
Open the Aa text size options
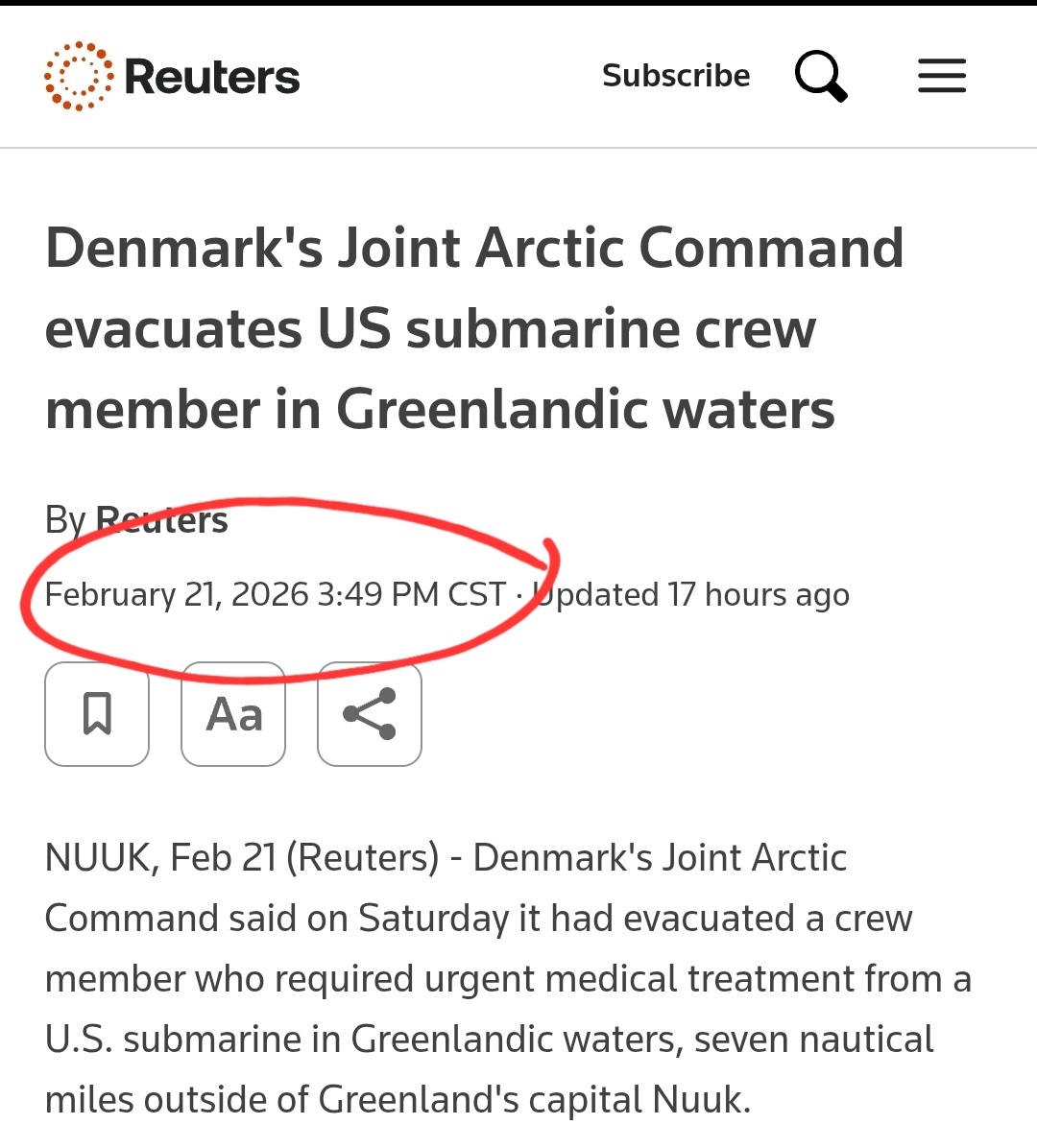(x=233, y=714)
